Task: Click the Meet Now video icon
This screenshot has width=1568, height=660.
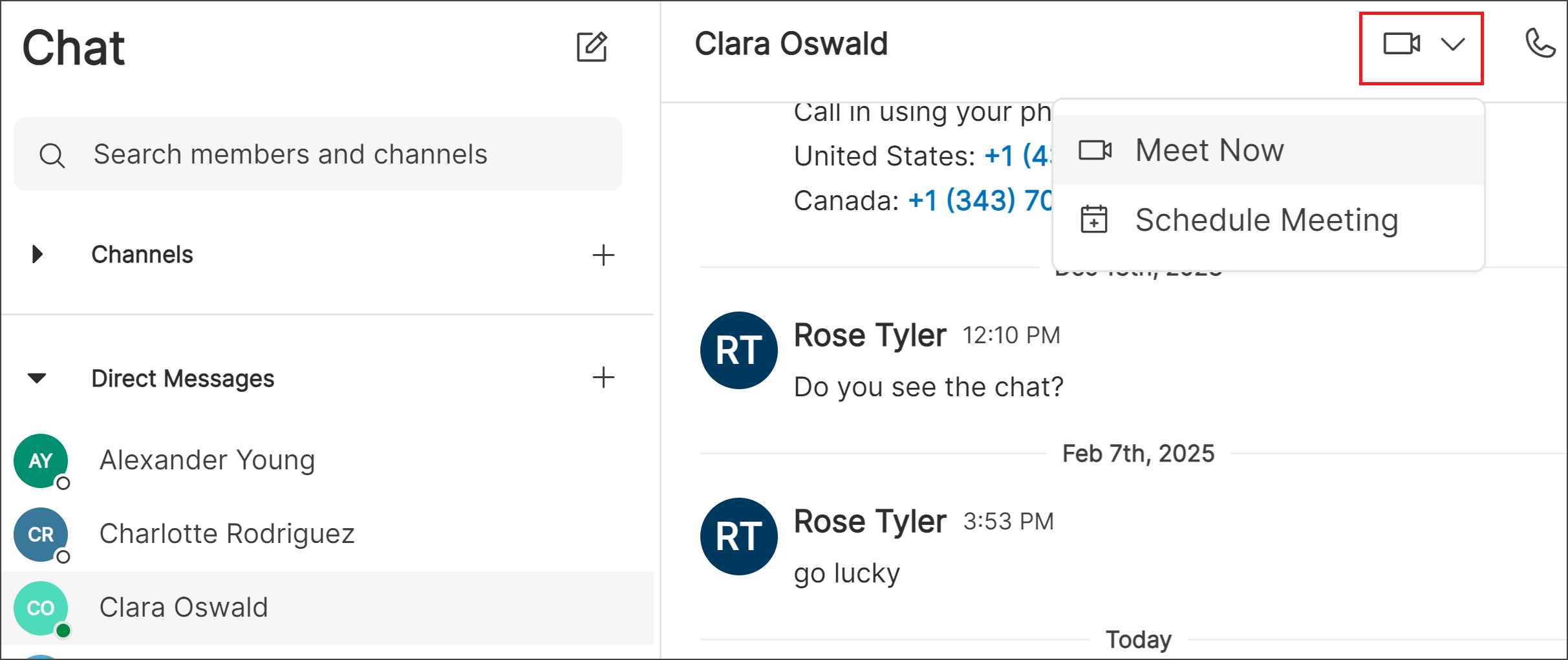Action: (x=1095, y=149)
